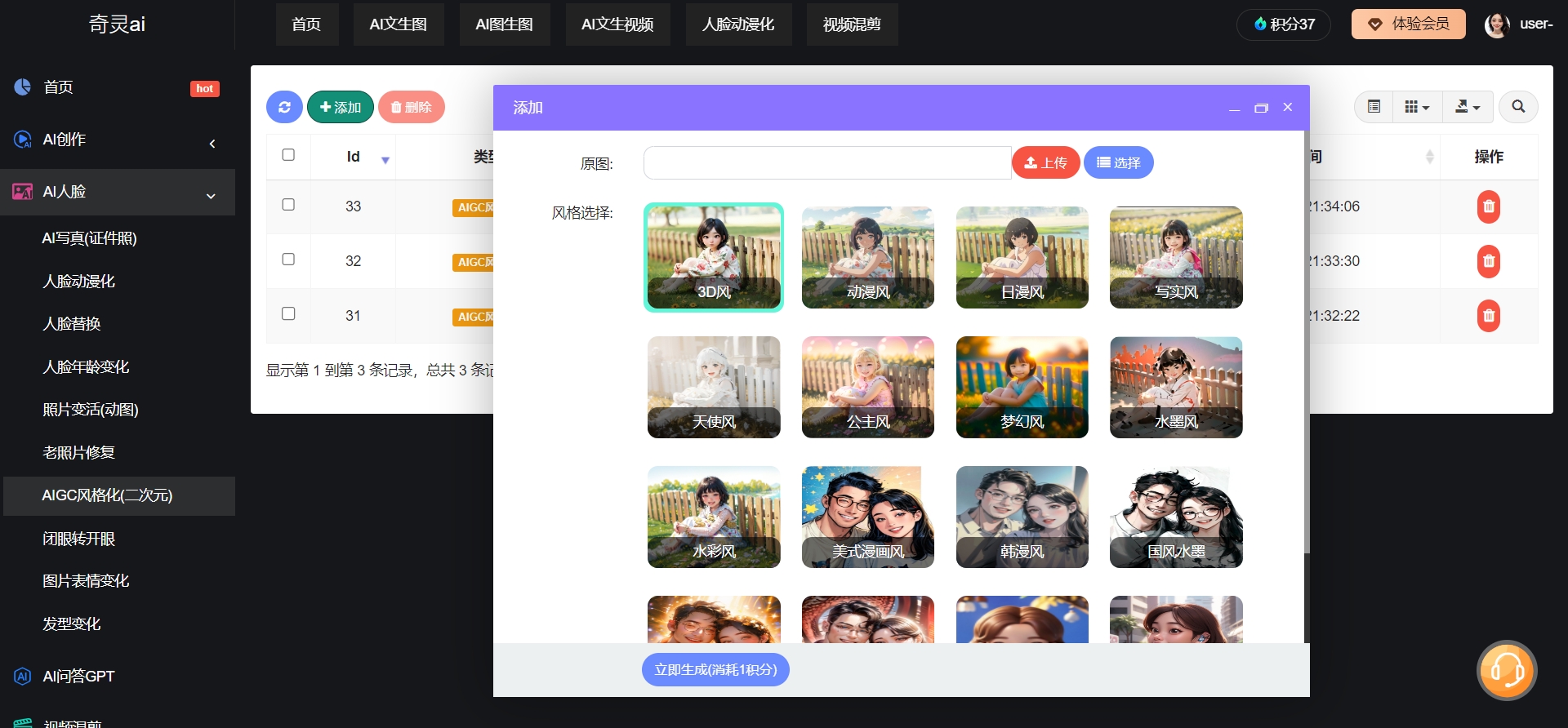This screenshot has height=728, width=1568.
Task: Click the points 积分37 flame badge
Action: (x=1284, y=24)
